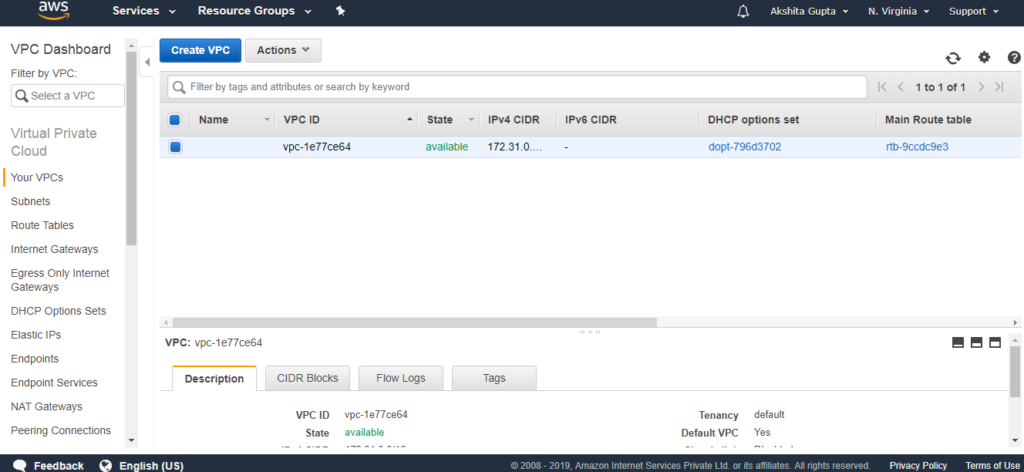
Task: Open route table link rtb-9ccdc9e3
Action: 917,147
